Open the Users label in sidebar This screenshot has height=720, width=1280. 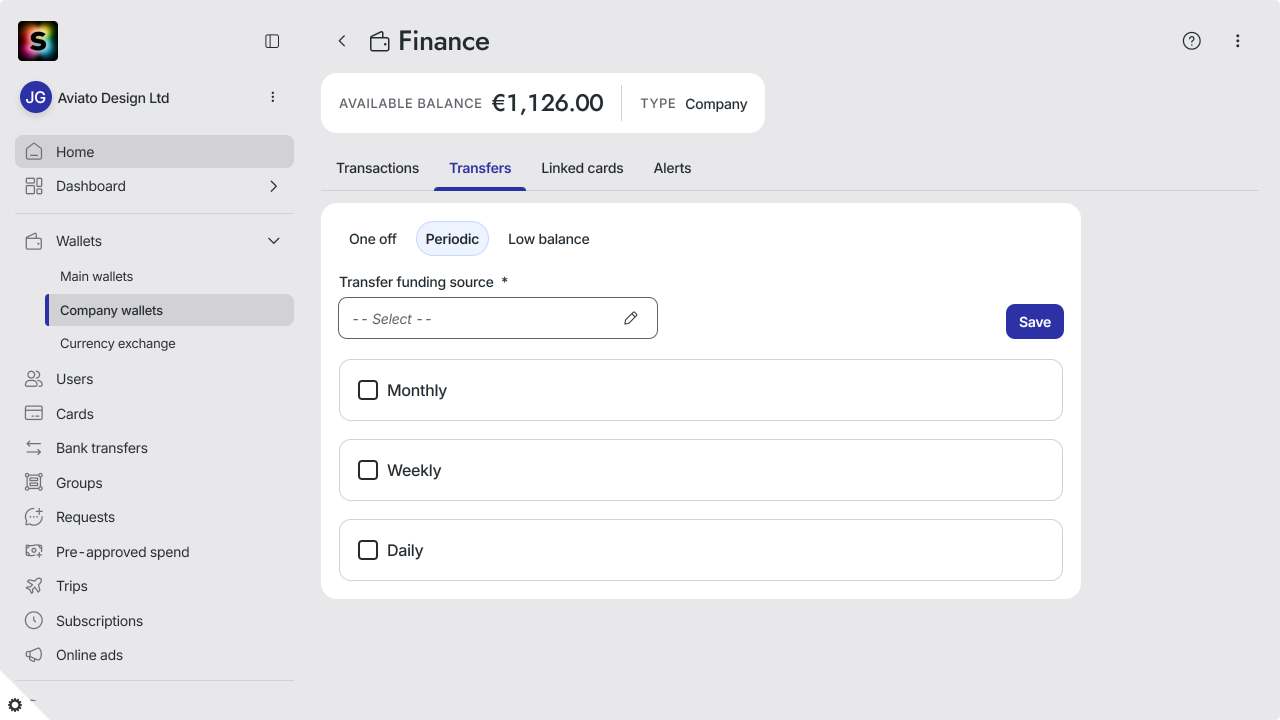(74, 379)
